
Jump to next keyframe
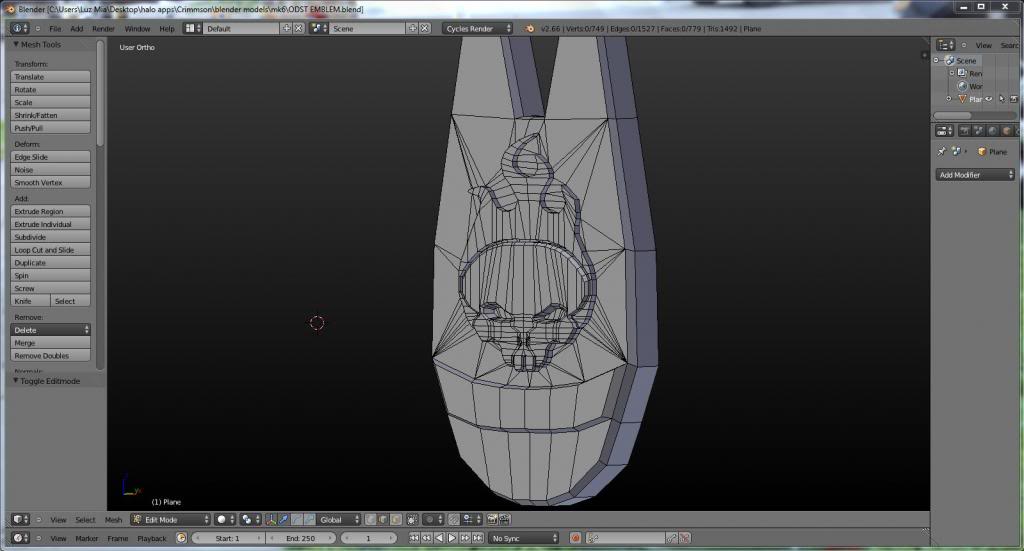465,538
